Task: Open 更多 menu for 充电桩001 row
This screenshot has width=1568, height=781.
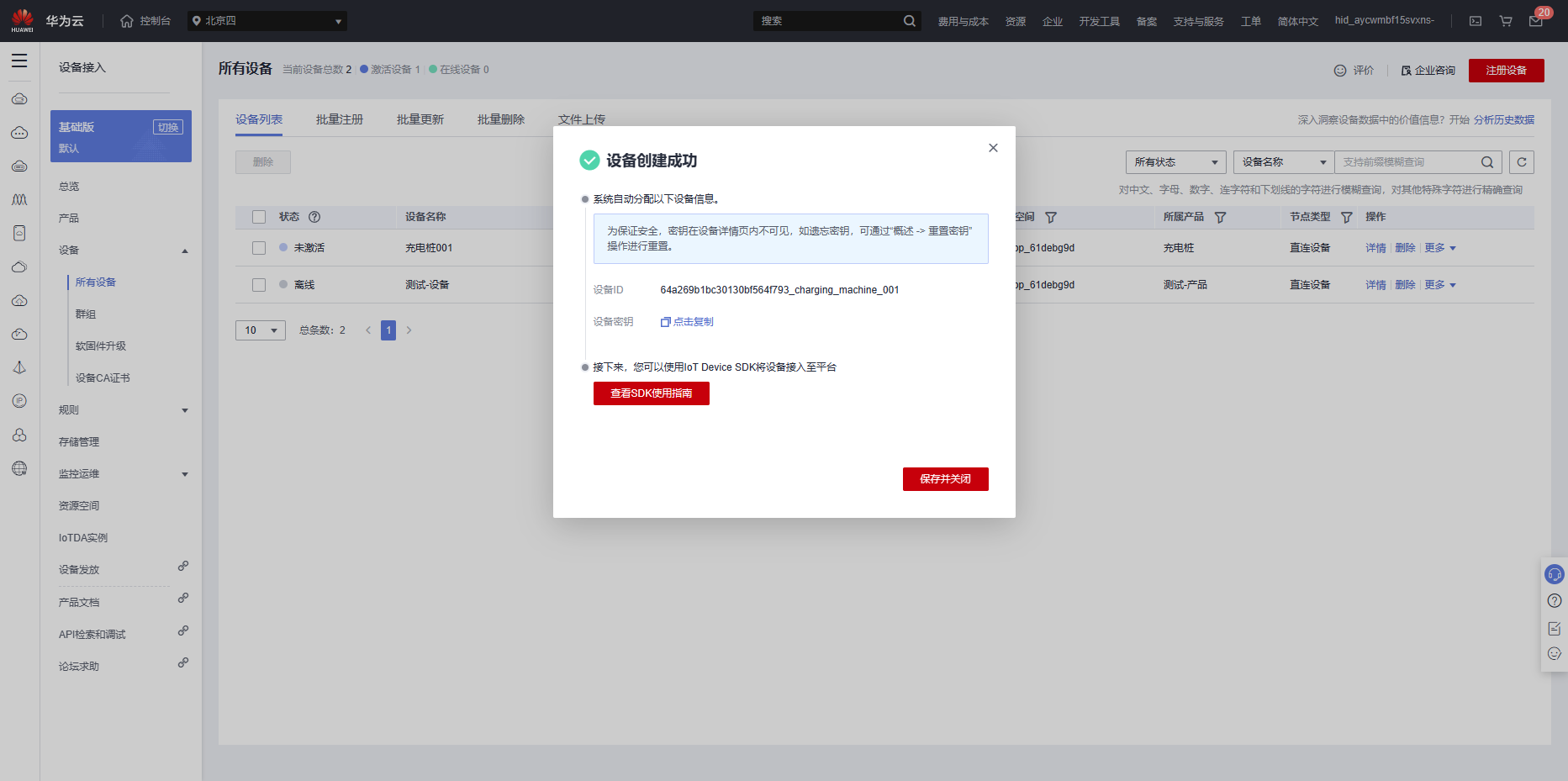Action: point(1440,248)
